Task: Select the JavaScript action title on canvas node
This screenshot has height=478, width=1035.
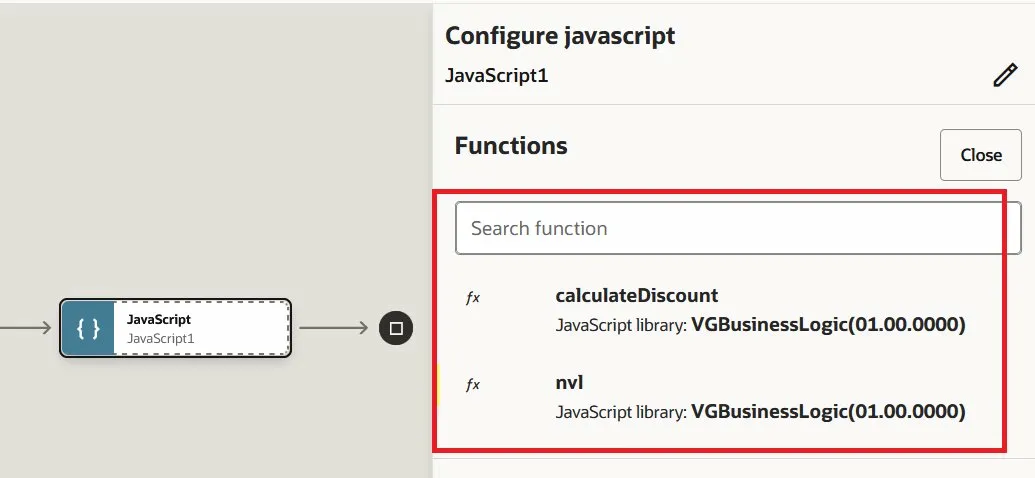Action: tap(158, 319)
